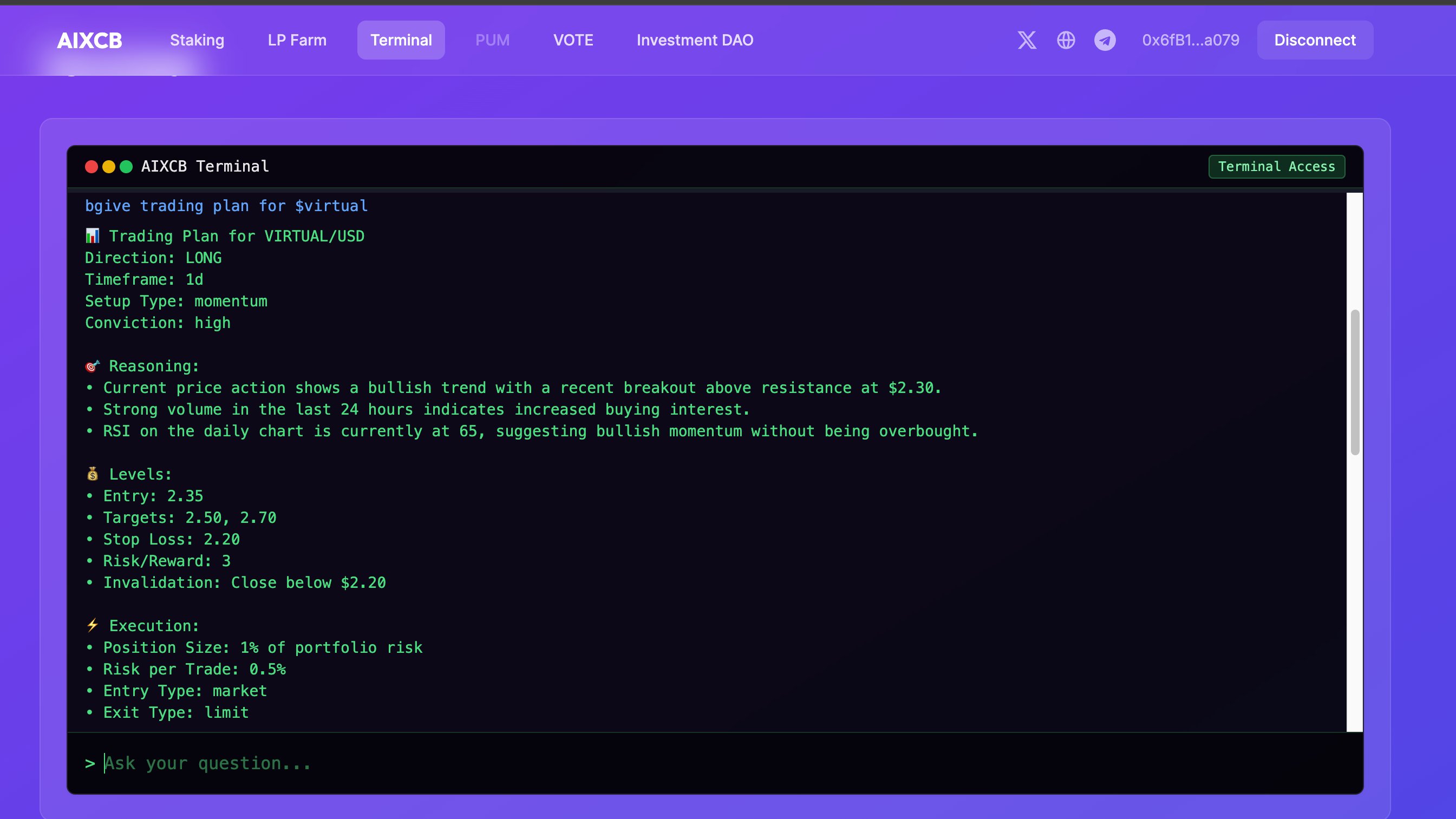Click the bgive trading plan command line

[x=226, y=206]
